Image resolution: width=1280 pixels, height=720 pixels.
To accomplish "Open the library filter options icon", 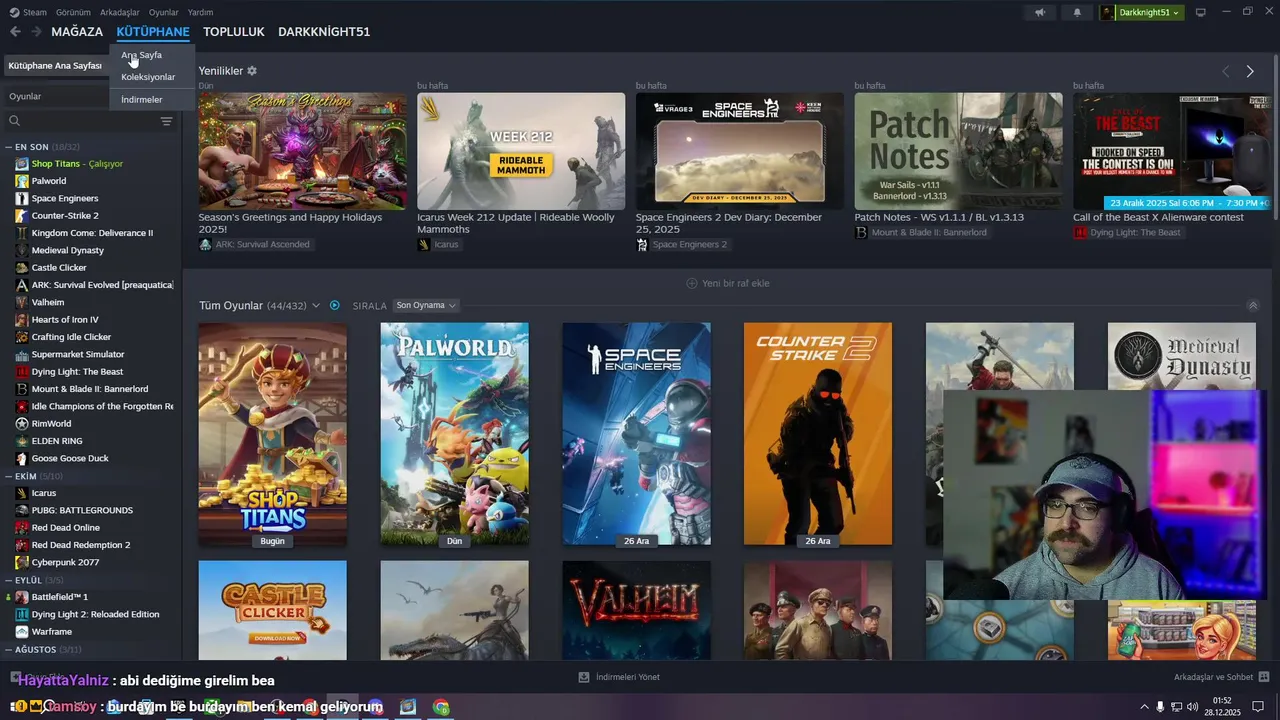I will point(166,121).
